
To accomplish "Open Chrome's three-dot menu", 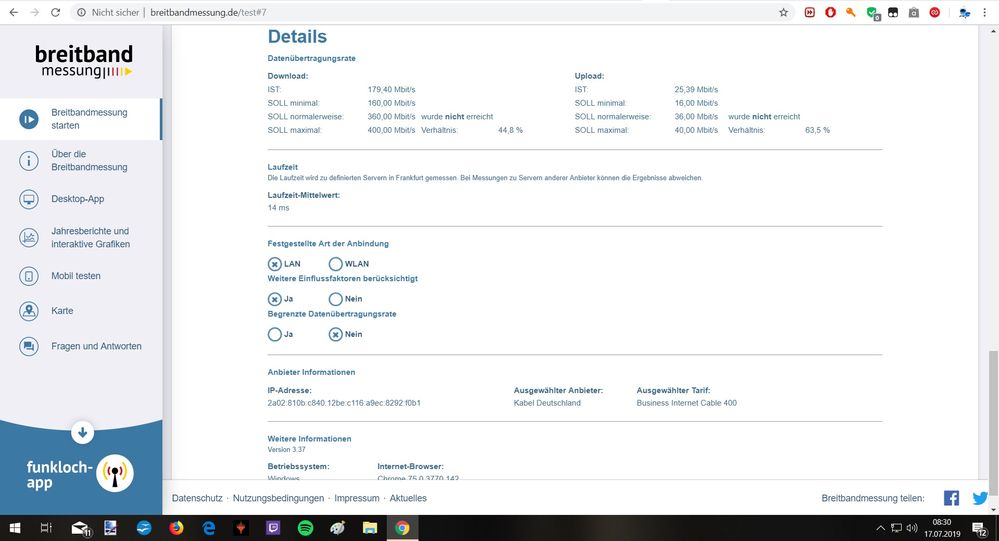I will click(x=986, y=12).
